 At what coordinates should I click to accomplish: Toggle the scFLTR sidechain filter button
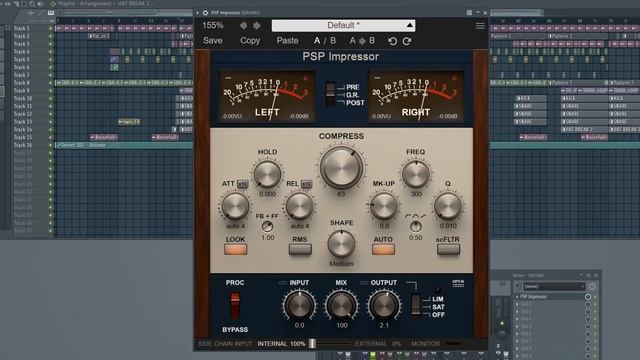448,249
